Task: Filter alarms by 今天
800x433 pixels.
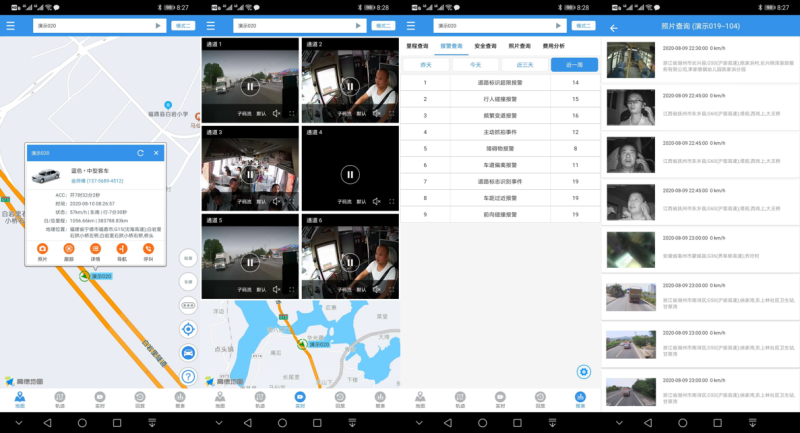Action: click(x=476, y=65)
